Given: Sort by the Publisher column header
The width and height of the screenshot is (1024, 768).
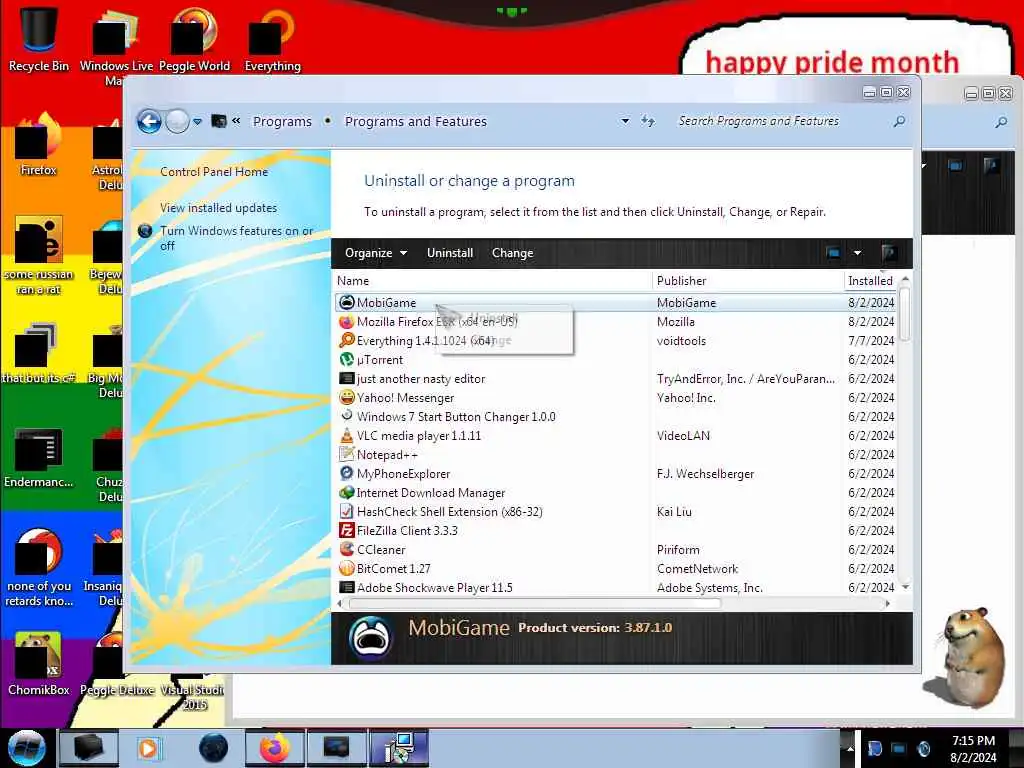Looking at the screenshot, I should point(748,281).
